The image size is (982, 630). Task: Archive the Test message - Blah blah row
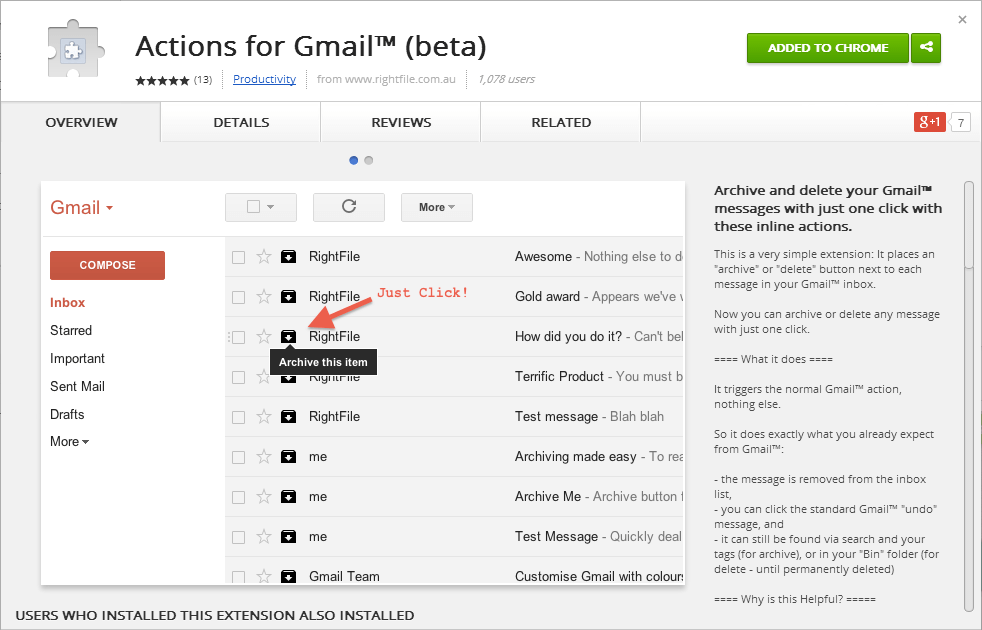[288, 417]
